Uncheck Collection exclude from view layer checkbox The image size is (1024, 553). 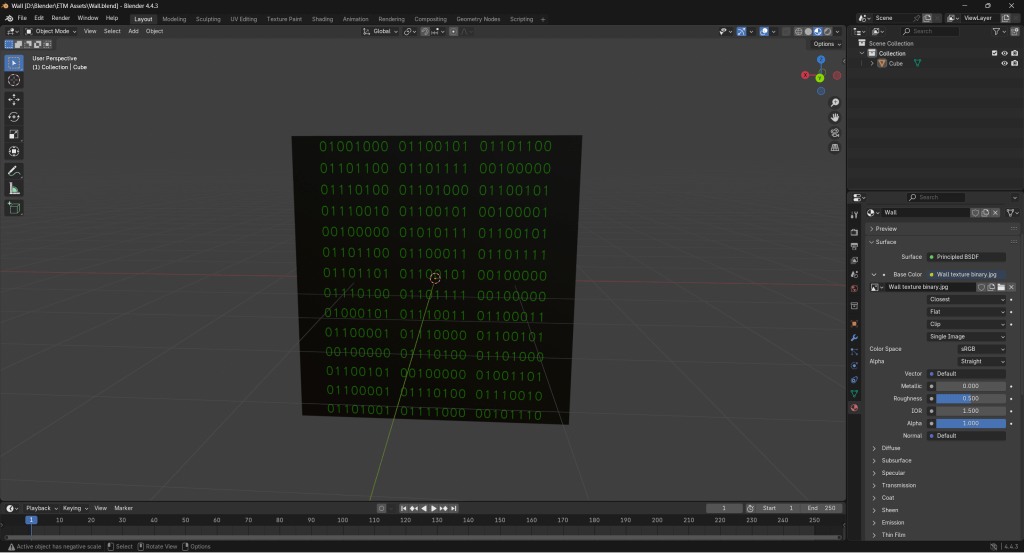coord(993,53)
